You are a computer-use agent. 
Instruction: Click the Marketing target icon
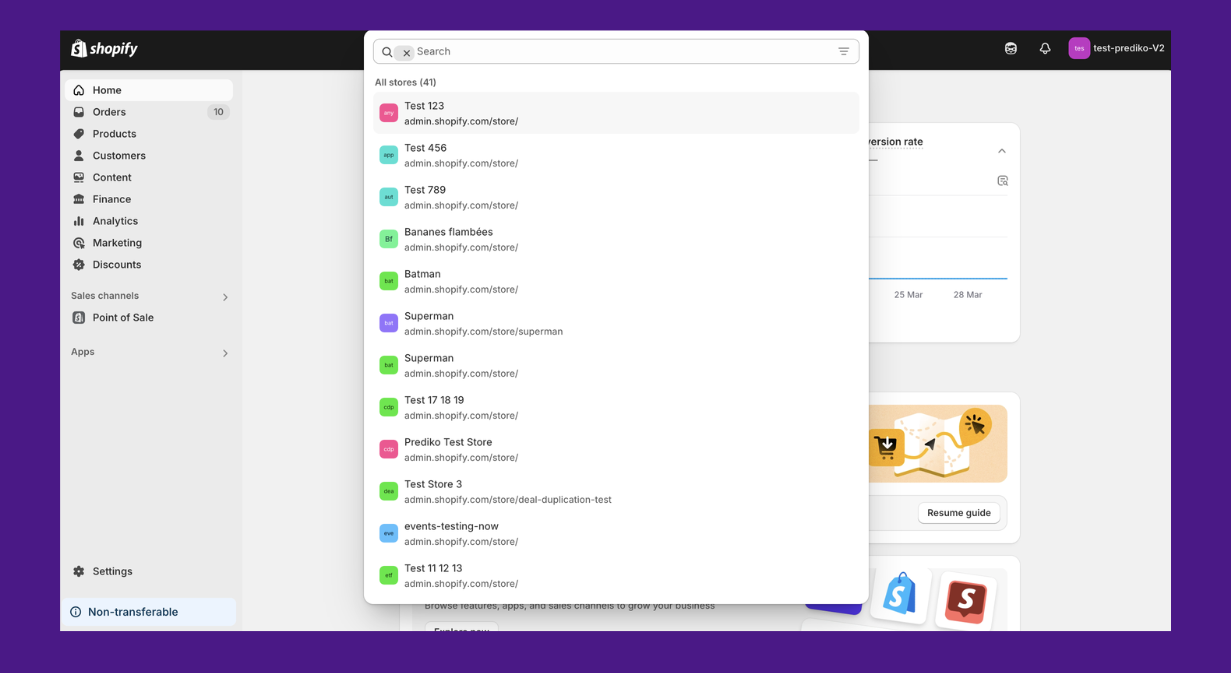point(79,243)
